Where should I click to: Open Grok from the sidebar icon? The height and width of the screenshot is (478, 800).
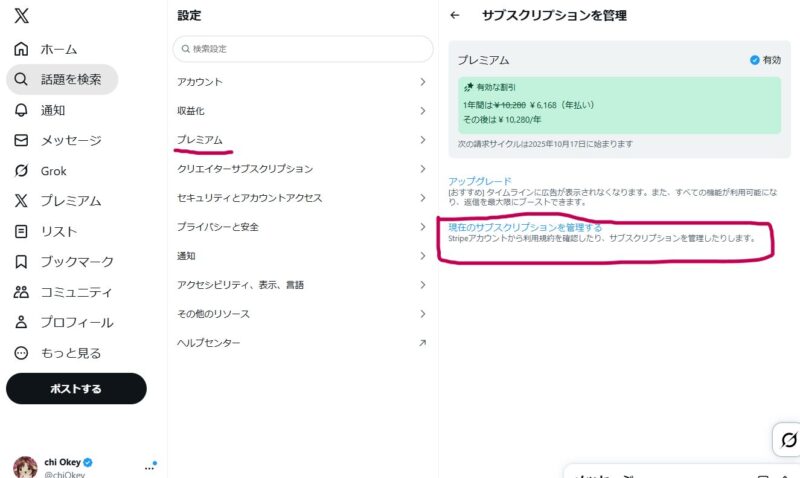click(22, 171)
